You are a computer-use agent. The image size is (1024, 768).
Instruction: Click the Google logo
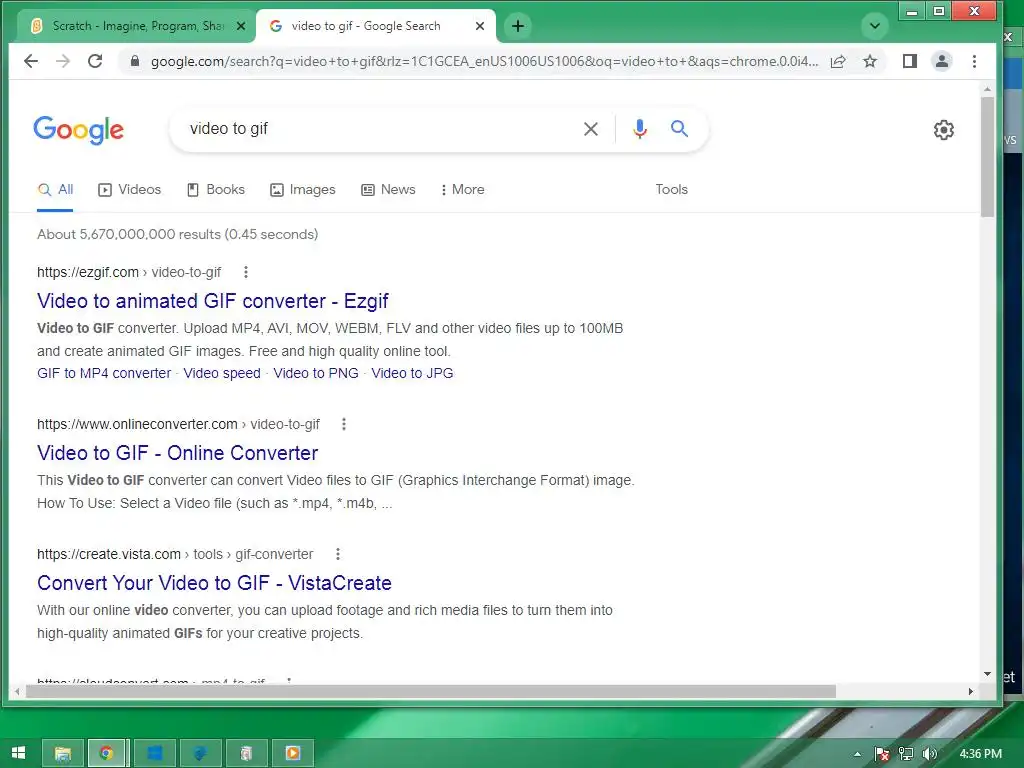coord(78,130)
